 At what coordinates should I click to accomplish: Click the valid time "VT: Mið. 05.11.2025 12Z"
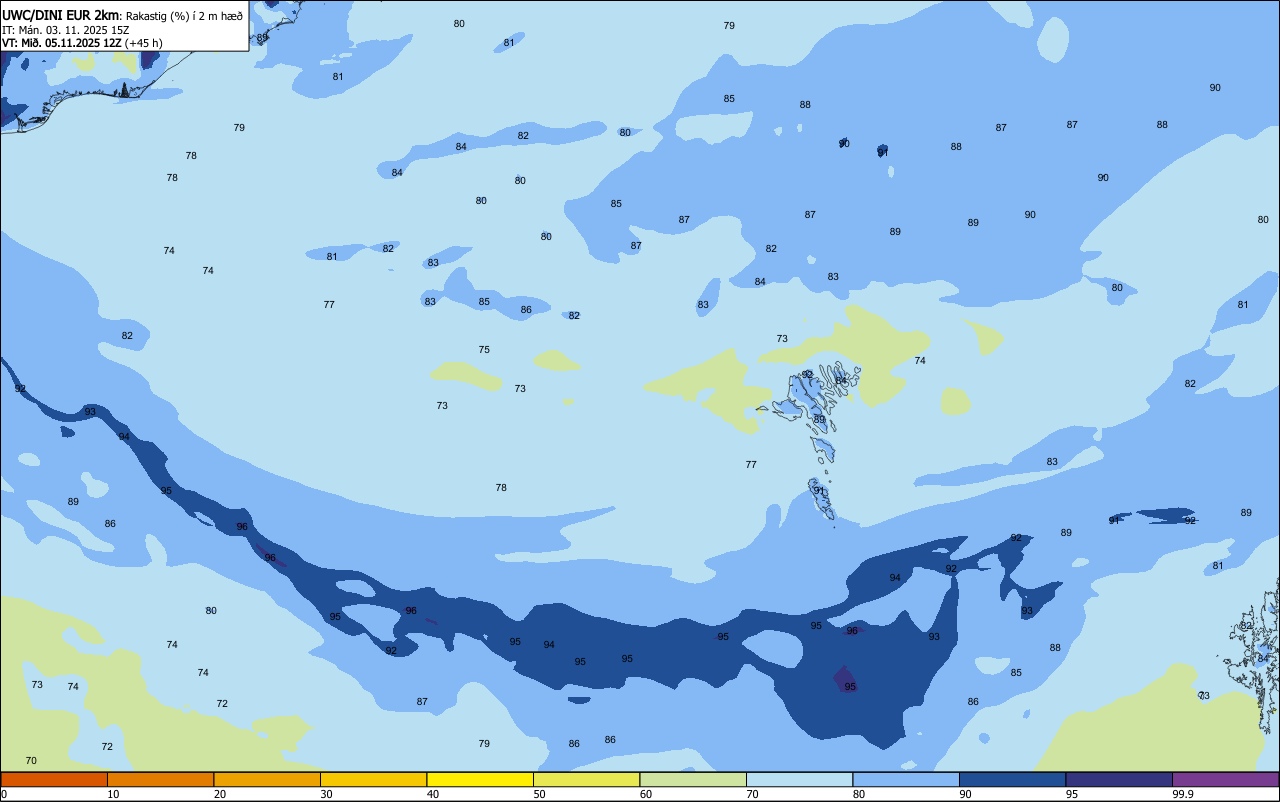(62, 43)
